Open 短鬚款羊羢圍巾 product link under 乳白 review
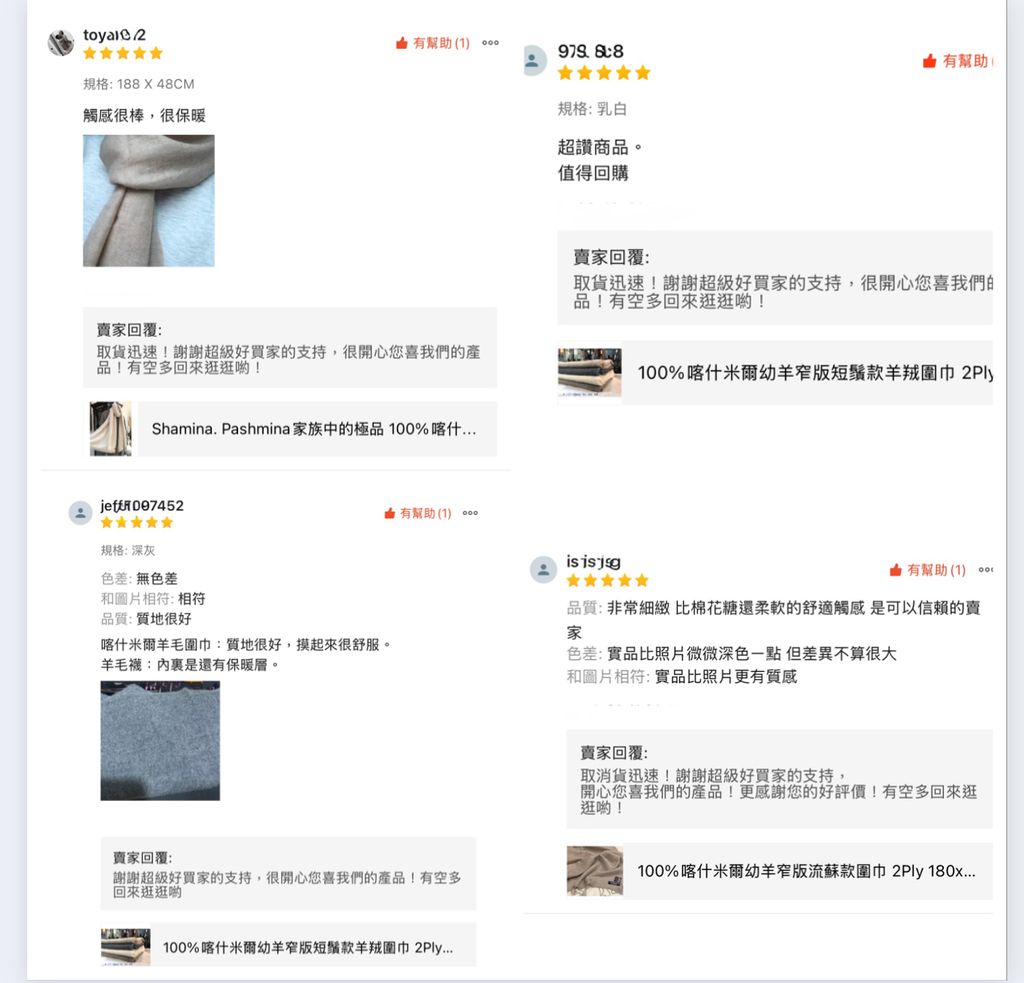 (807, 373)
